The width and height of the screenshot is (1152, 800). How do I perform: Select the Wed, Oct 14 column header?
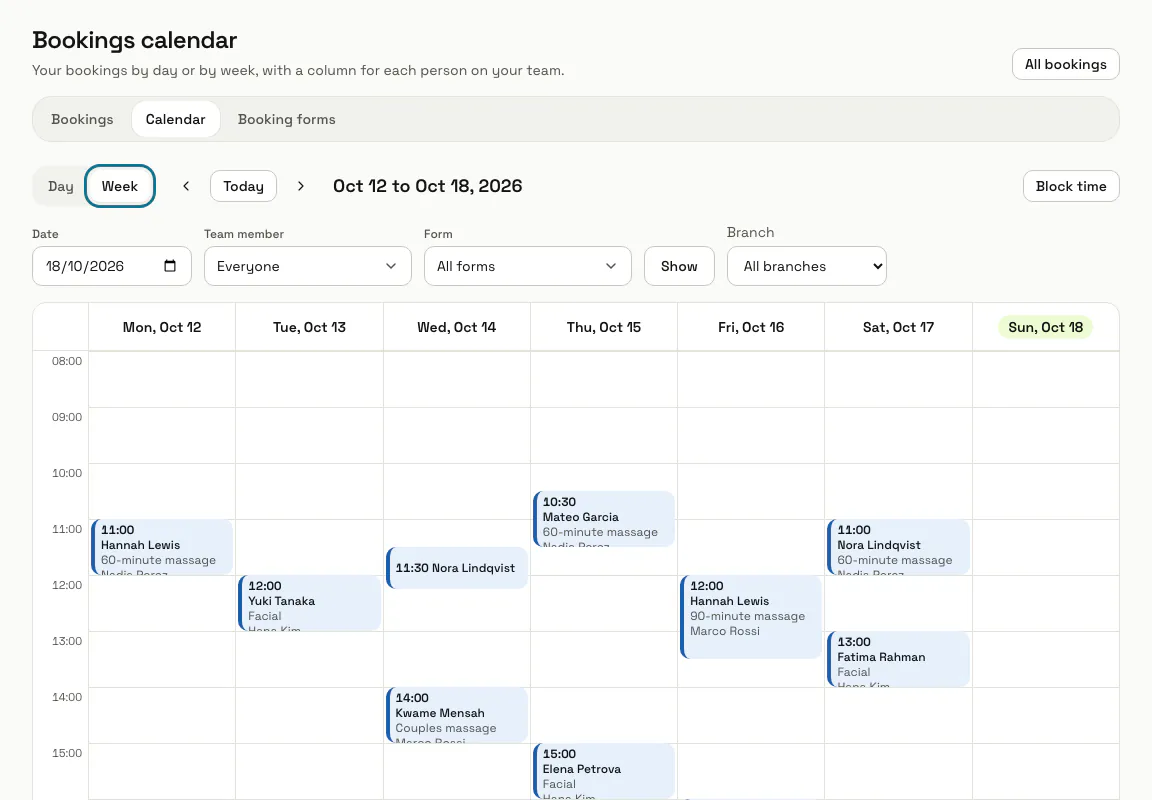pos(456,327)
